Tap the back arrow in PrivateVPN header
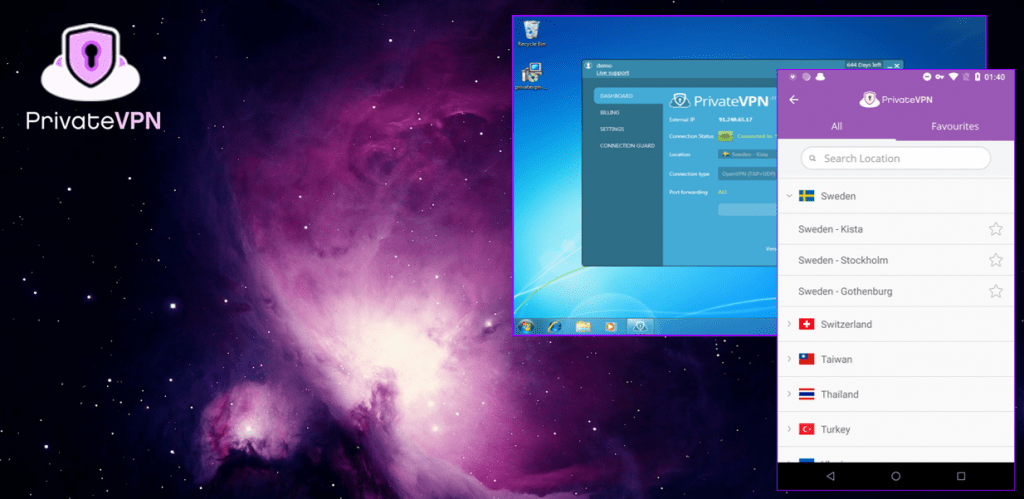The width and height of the screenshot is (1024, 499). (794, 99)
